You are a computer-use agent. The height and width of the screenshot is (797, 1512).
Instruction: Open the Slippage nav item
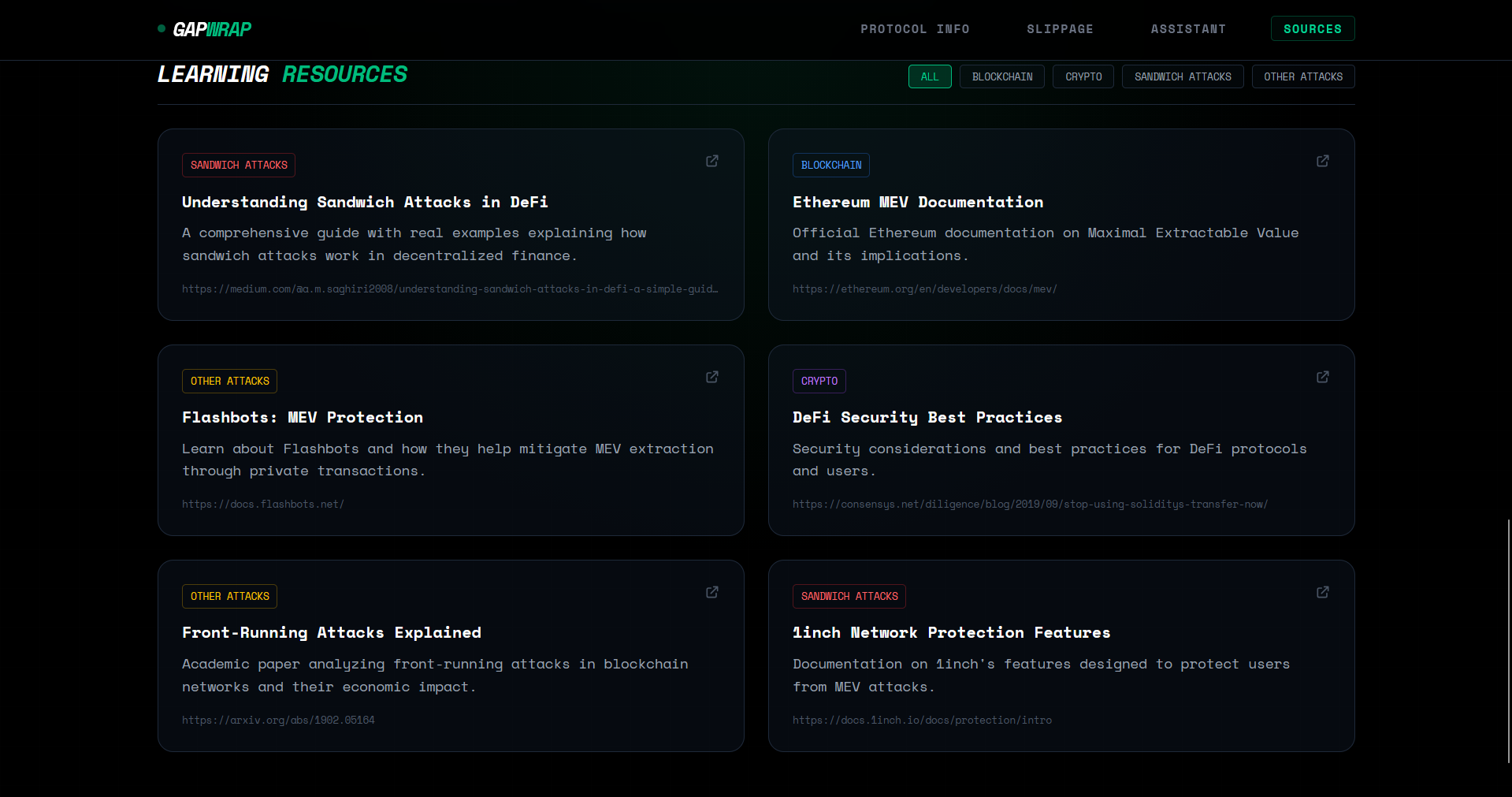(1060, 29)
